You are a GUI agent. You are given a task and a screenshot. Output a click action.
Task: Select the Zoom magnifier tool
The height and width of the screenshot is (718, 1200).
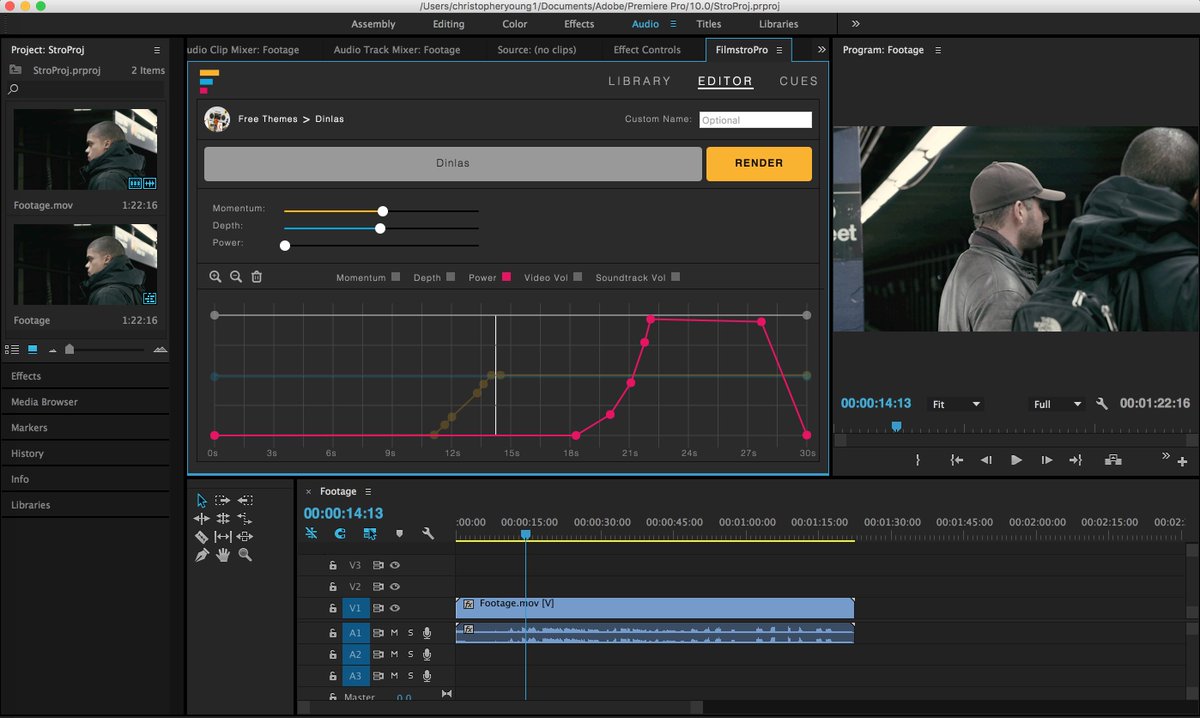pos(245,554)
